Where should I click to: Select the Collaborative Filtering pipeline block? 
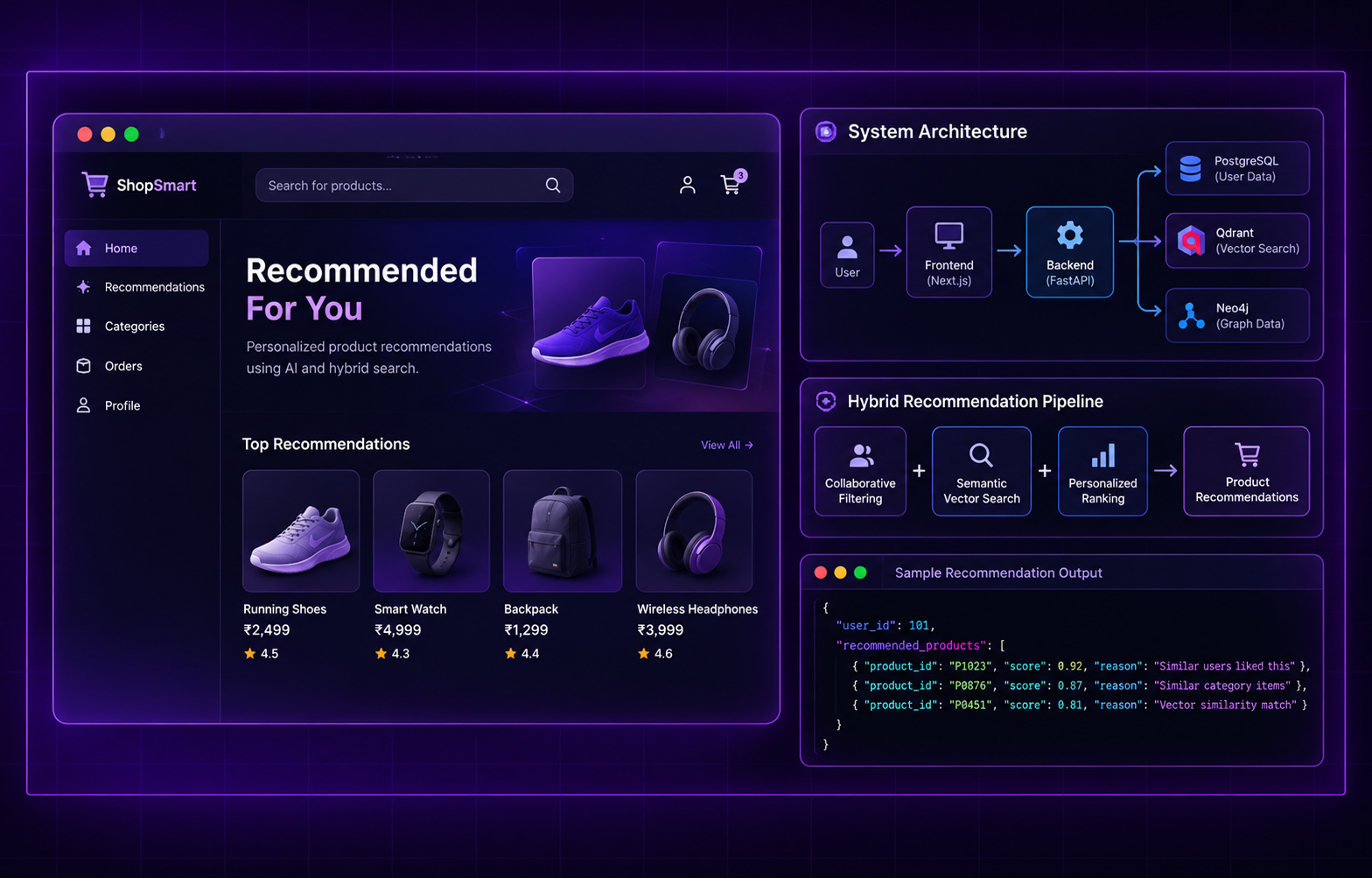(x=860, y=471)
